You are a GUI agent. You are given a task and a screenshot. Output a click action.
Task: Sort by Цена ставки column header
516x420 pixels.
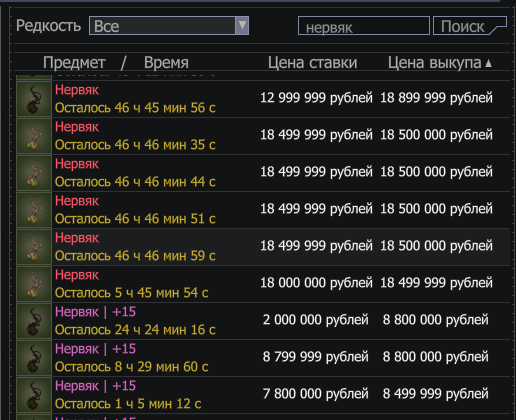(x=312, y=63)
